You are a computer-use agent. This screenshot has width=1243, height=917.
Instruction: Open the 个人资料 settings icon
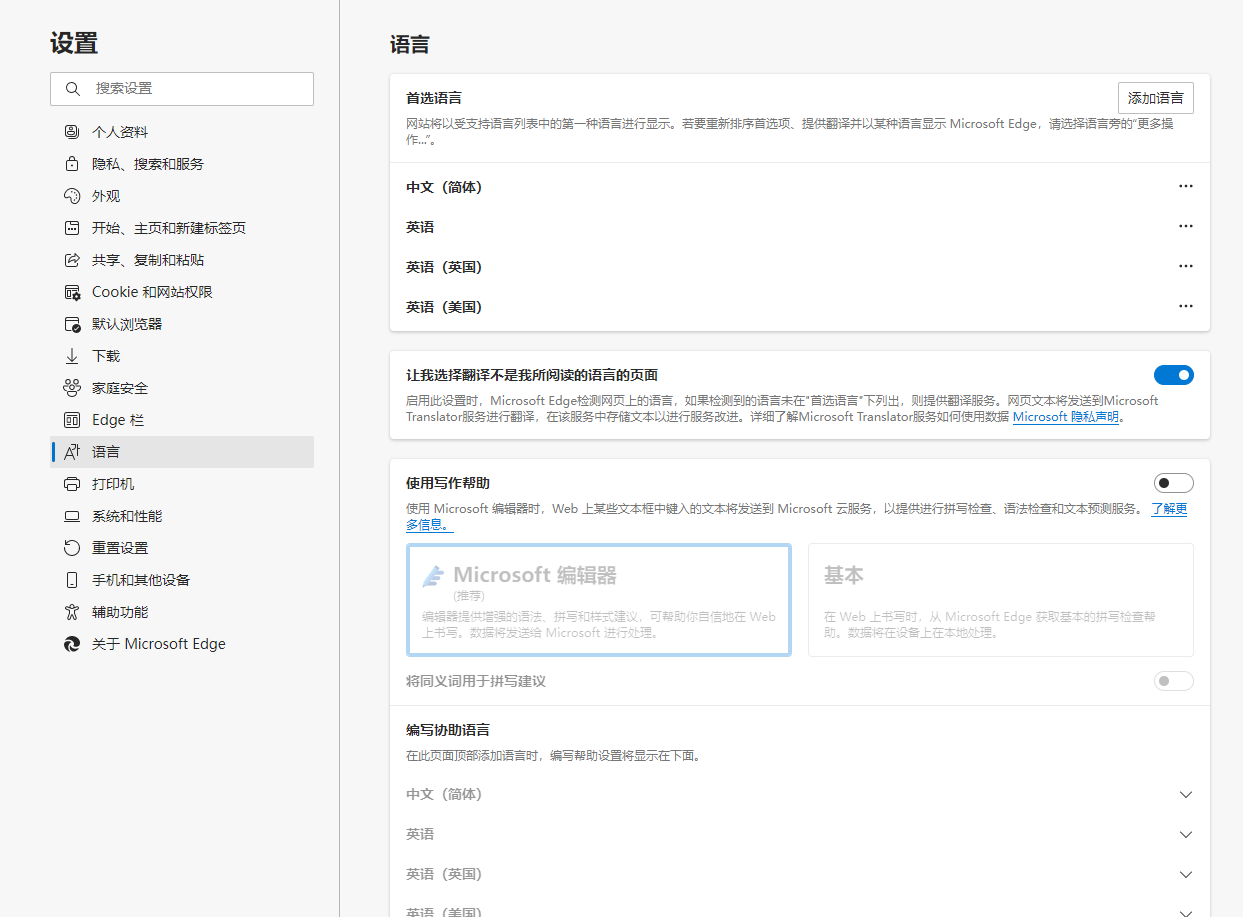pyautogui.click(x=71, y=131)
